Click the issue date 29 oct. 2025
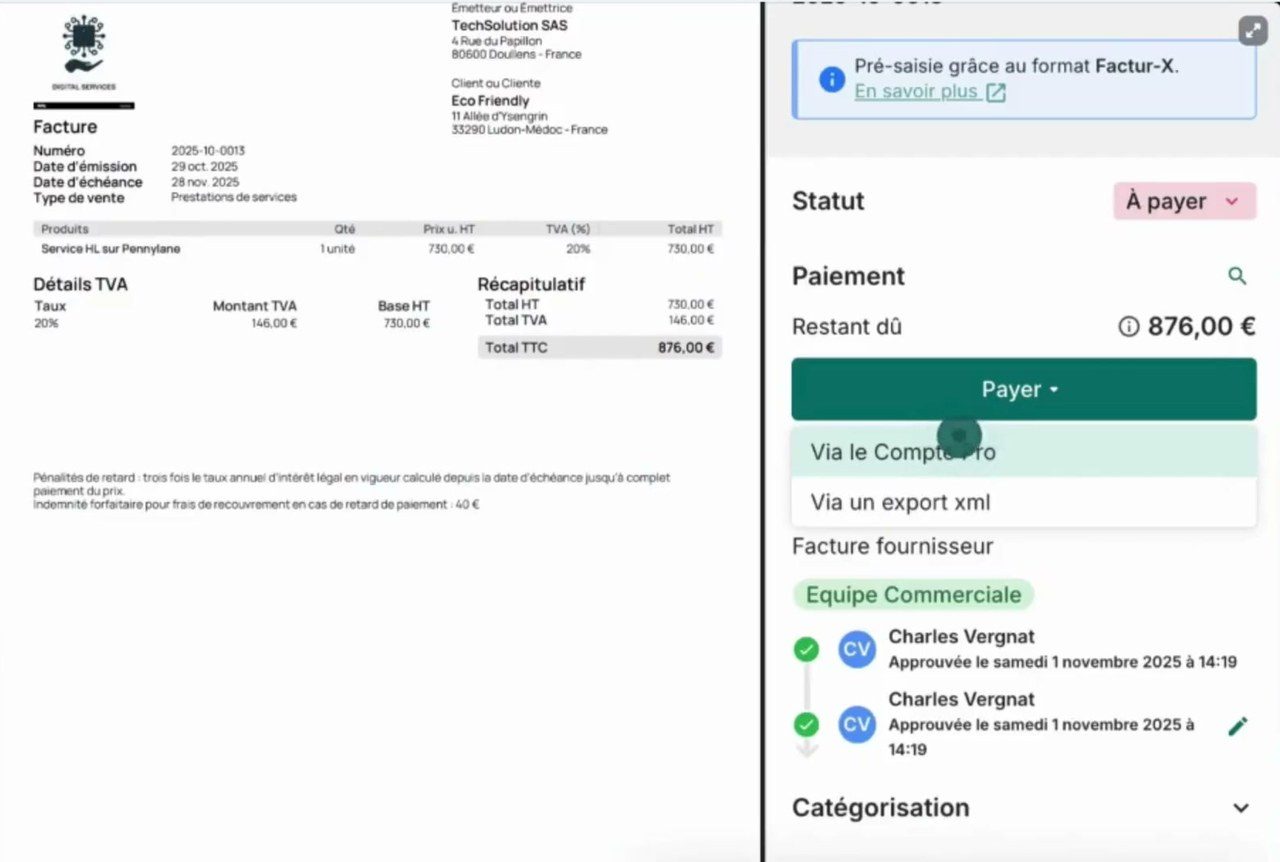 tap(205, 167)
